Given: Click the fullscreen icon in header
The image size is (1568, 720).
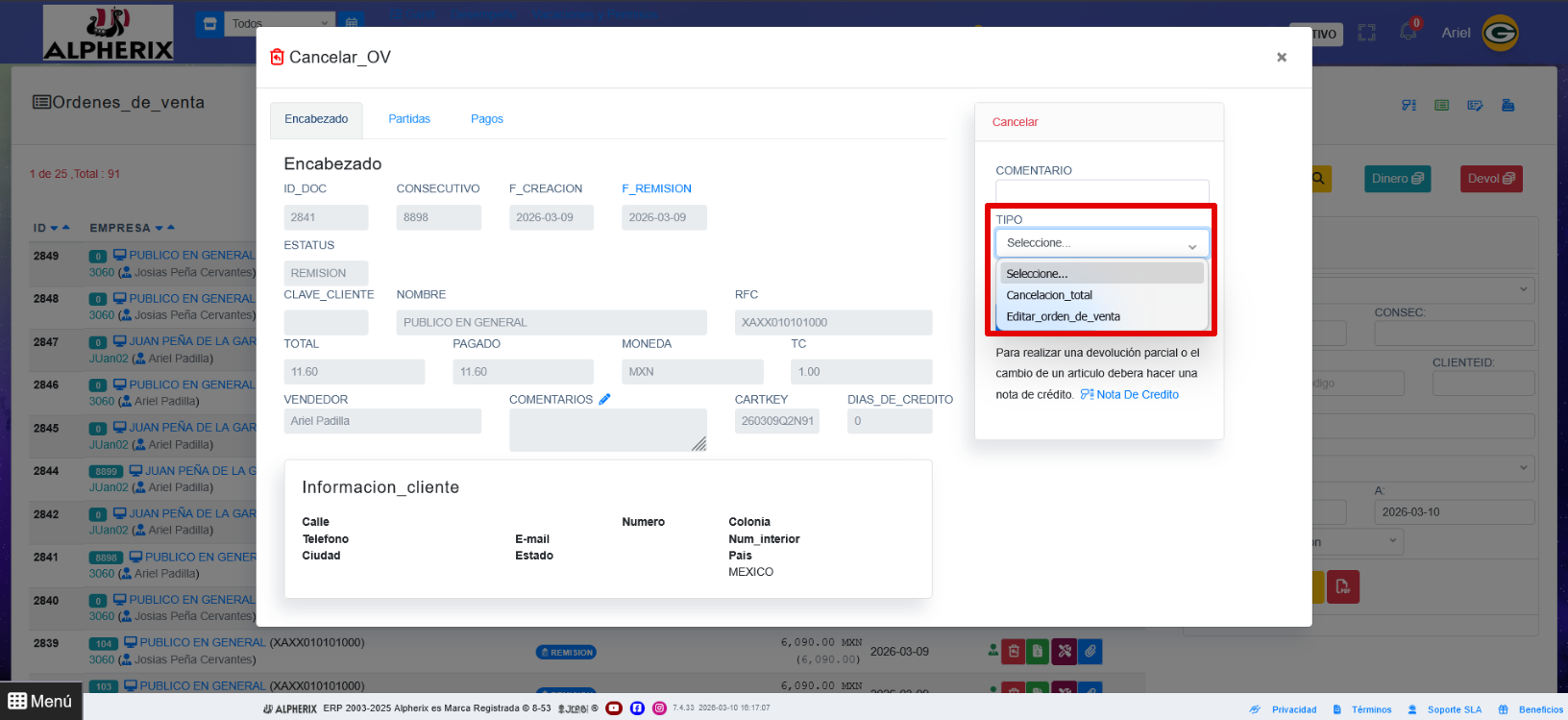Looking at the screenshot, I should (x=1366, y=33).
